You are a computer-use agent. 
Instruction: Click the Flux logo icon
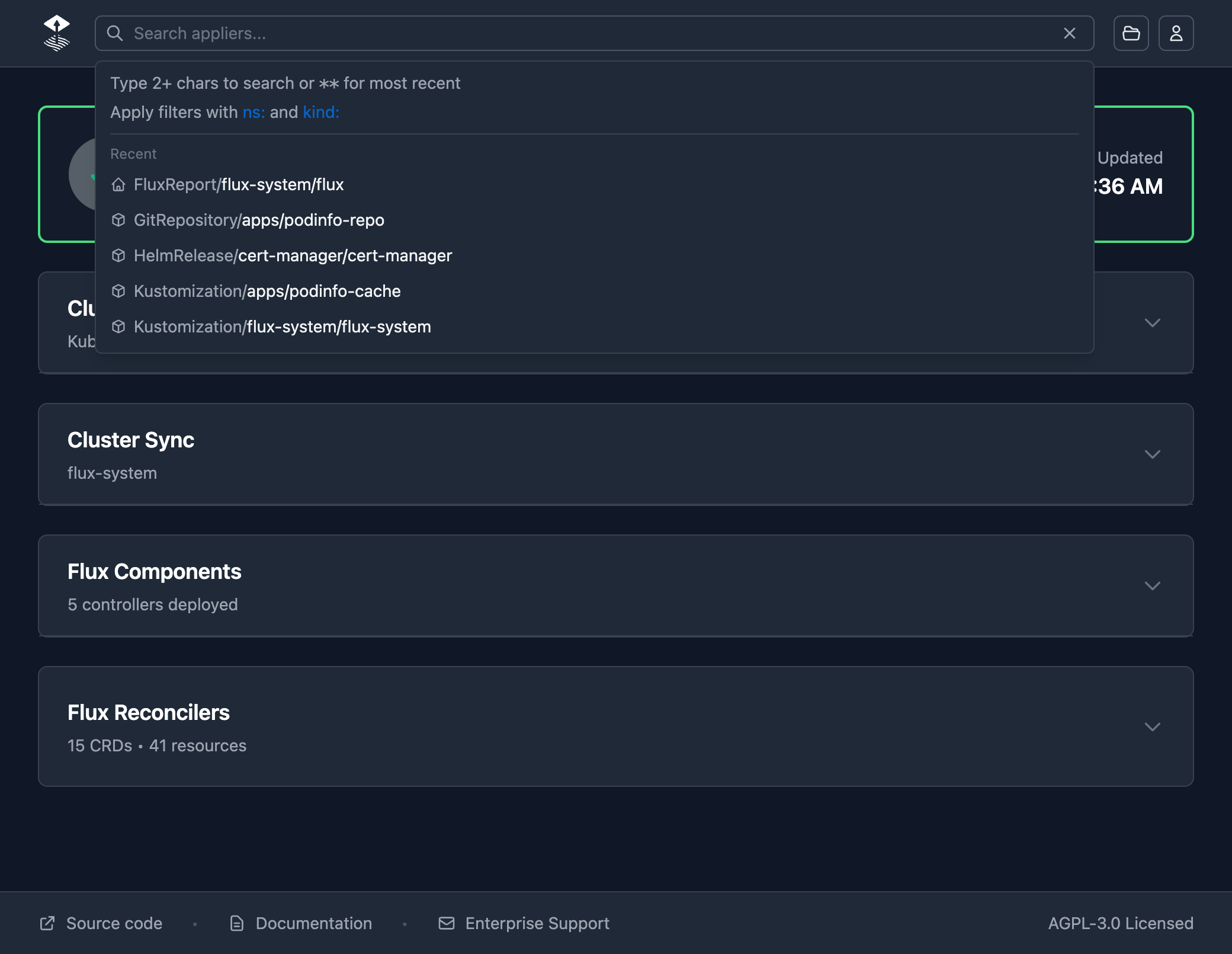[57, 33]
